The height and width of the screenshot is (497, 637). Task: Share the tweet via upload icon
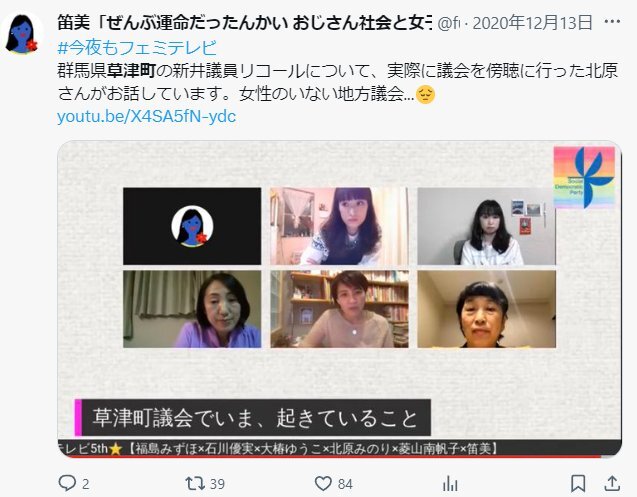(x=612, y=483)
